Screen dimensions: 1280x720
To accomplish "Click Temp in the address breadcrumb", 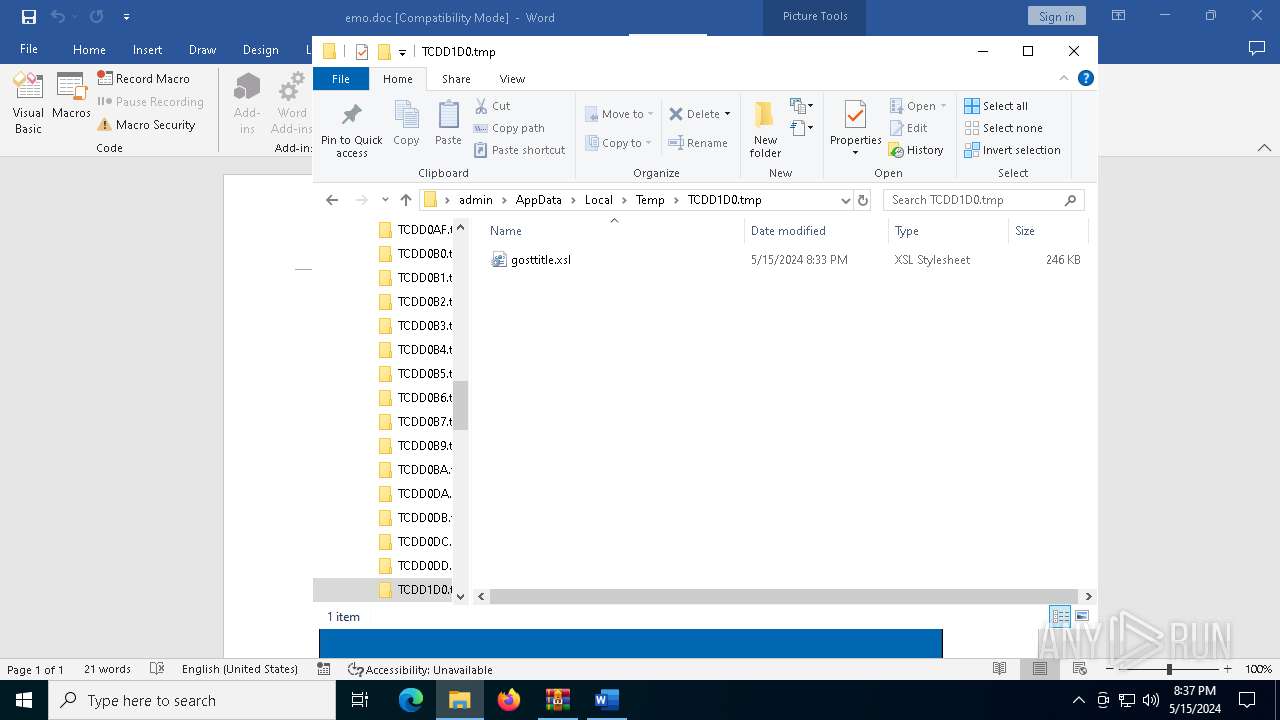I will (650, 200).
